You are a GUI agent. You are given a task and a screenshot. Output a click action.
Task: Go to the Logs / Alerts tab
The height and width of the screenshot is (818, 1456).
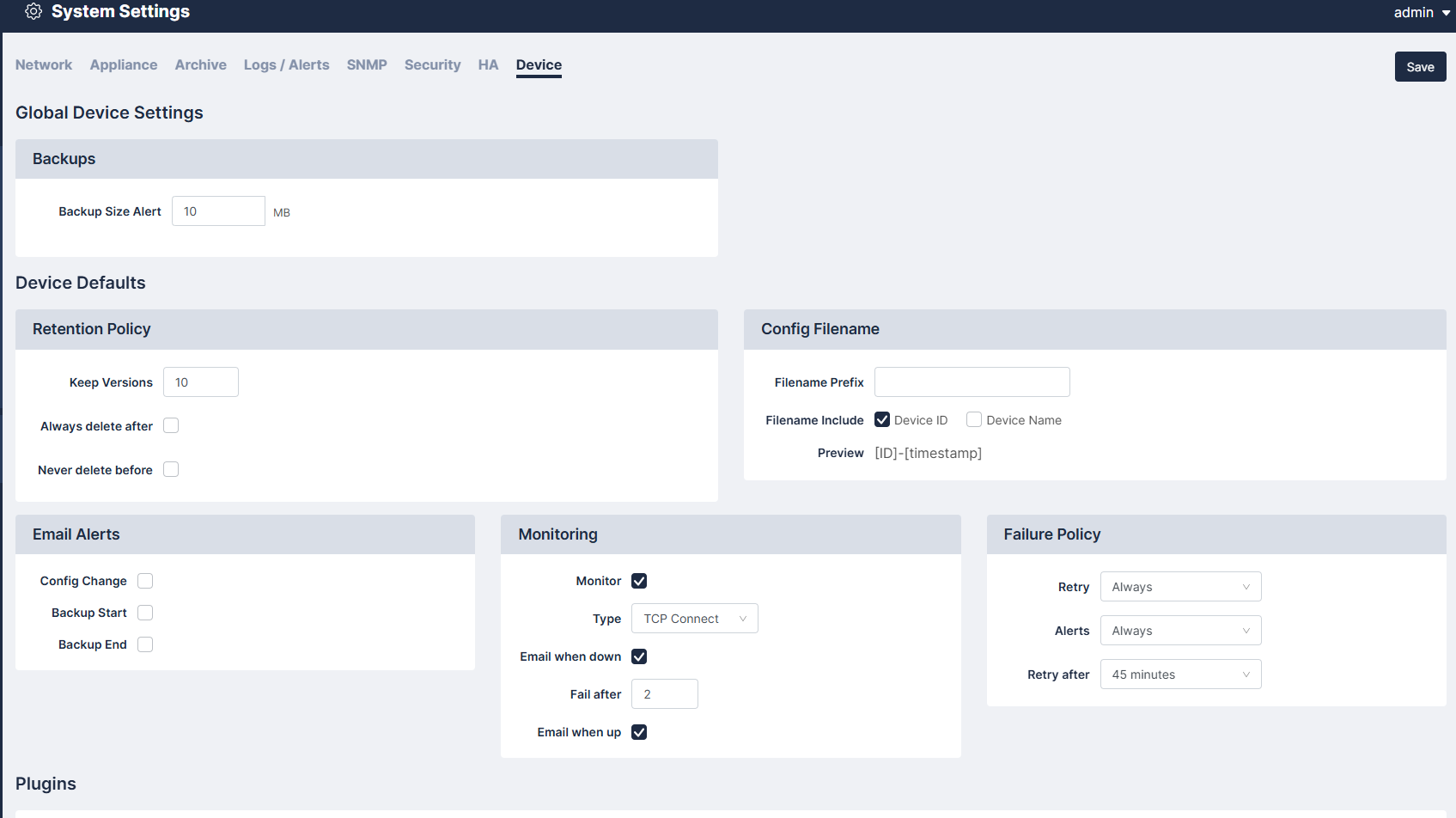click(286, 65)
